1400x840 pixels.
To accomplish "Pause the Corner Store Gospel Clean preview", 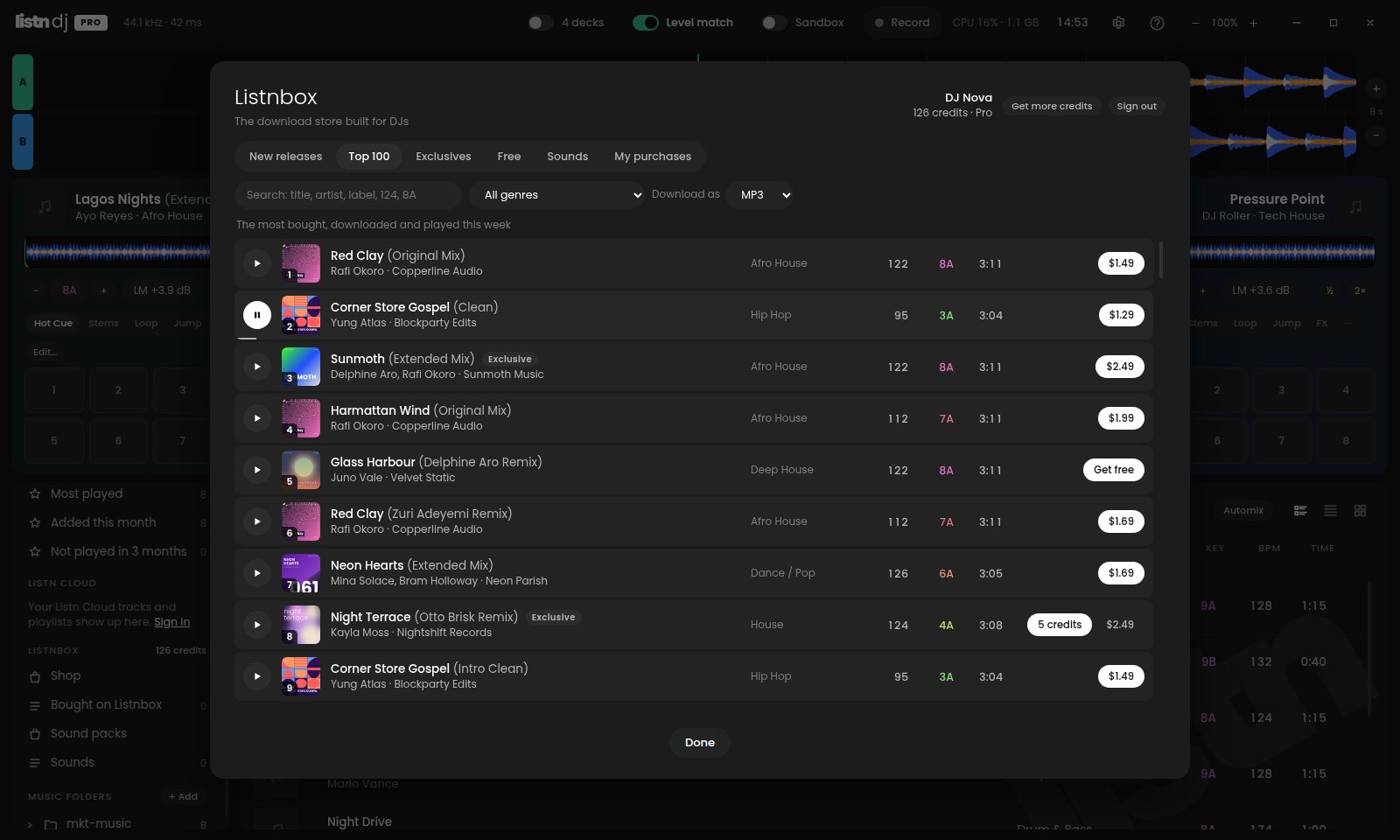I will (257, 315).
